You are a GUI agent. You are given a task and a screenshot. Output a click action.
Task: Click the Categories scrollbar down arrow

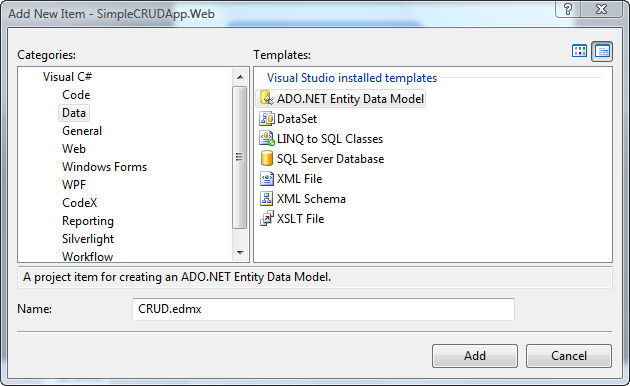tap(240, 253)
